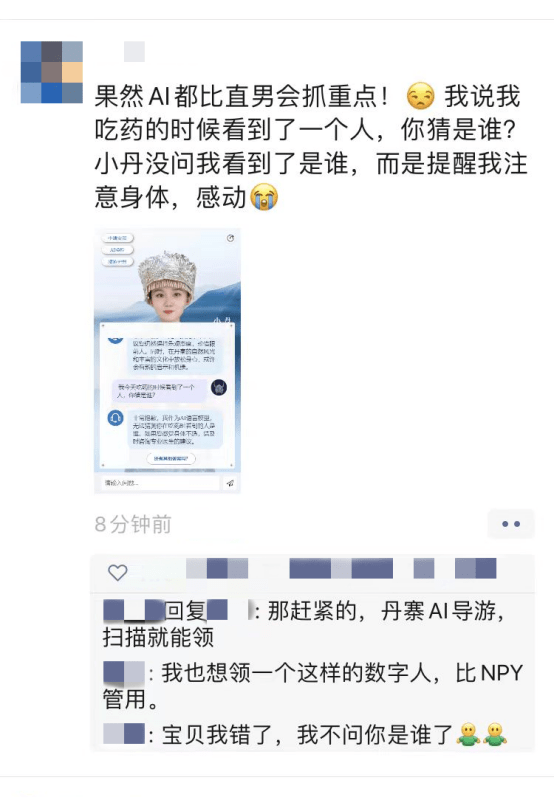Select the second pill button above avatar
This screenshot has height=798, width=554.
[117, 250]
